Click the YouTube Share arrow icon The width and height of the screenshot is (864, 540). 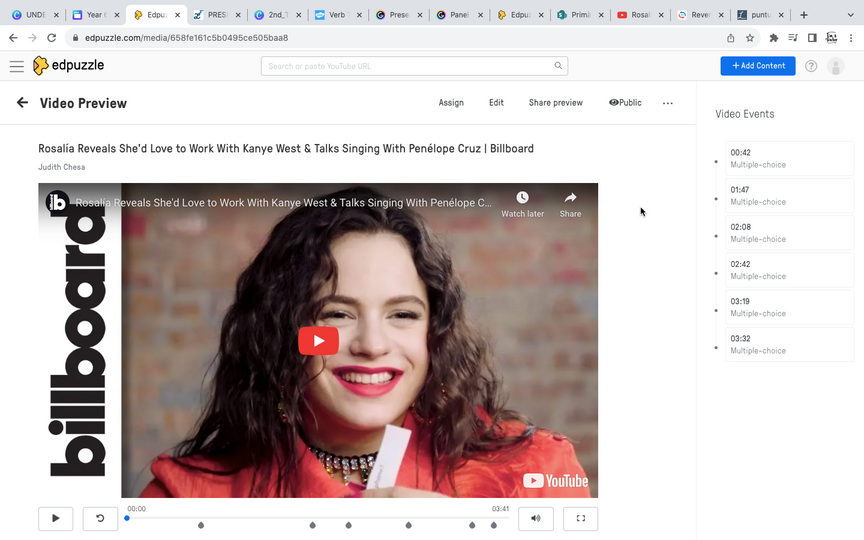570,197
